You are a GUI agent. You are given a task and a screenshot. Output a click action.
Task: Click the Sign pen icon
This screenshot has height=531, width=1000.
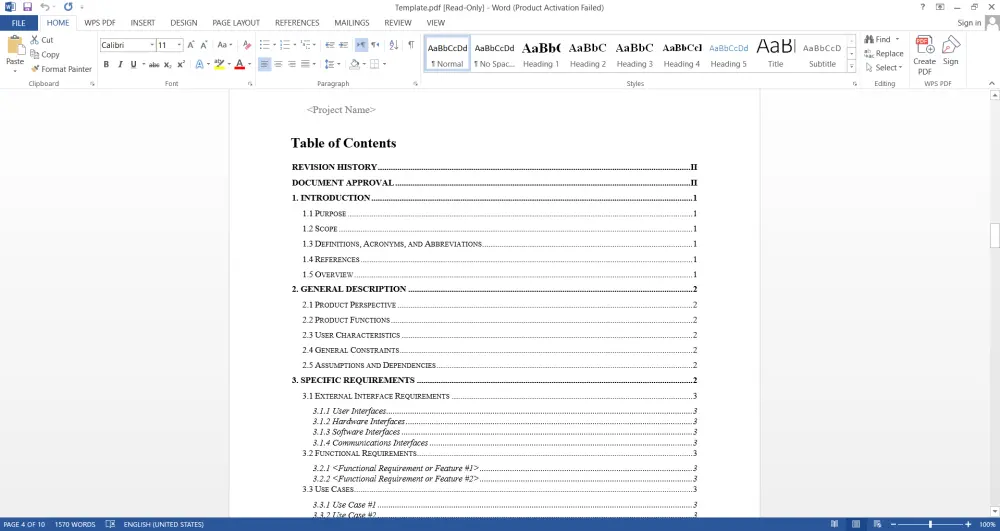click(x=951, y=46)
